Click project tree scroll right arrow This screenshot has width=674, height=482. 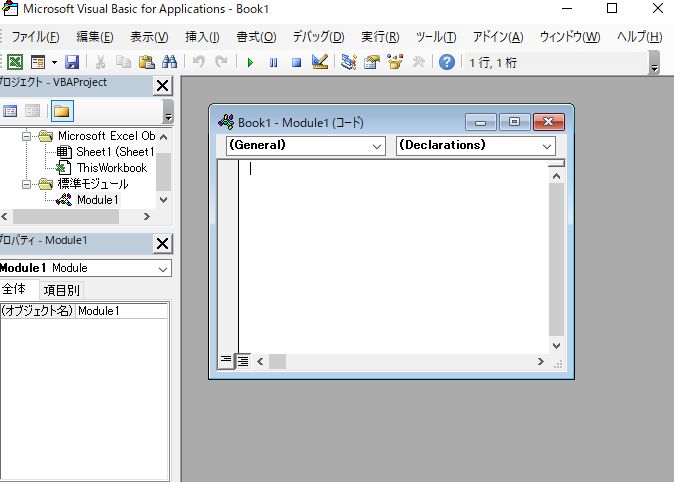pyautogui.click(x=147, y=216)
